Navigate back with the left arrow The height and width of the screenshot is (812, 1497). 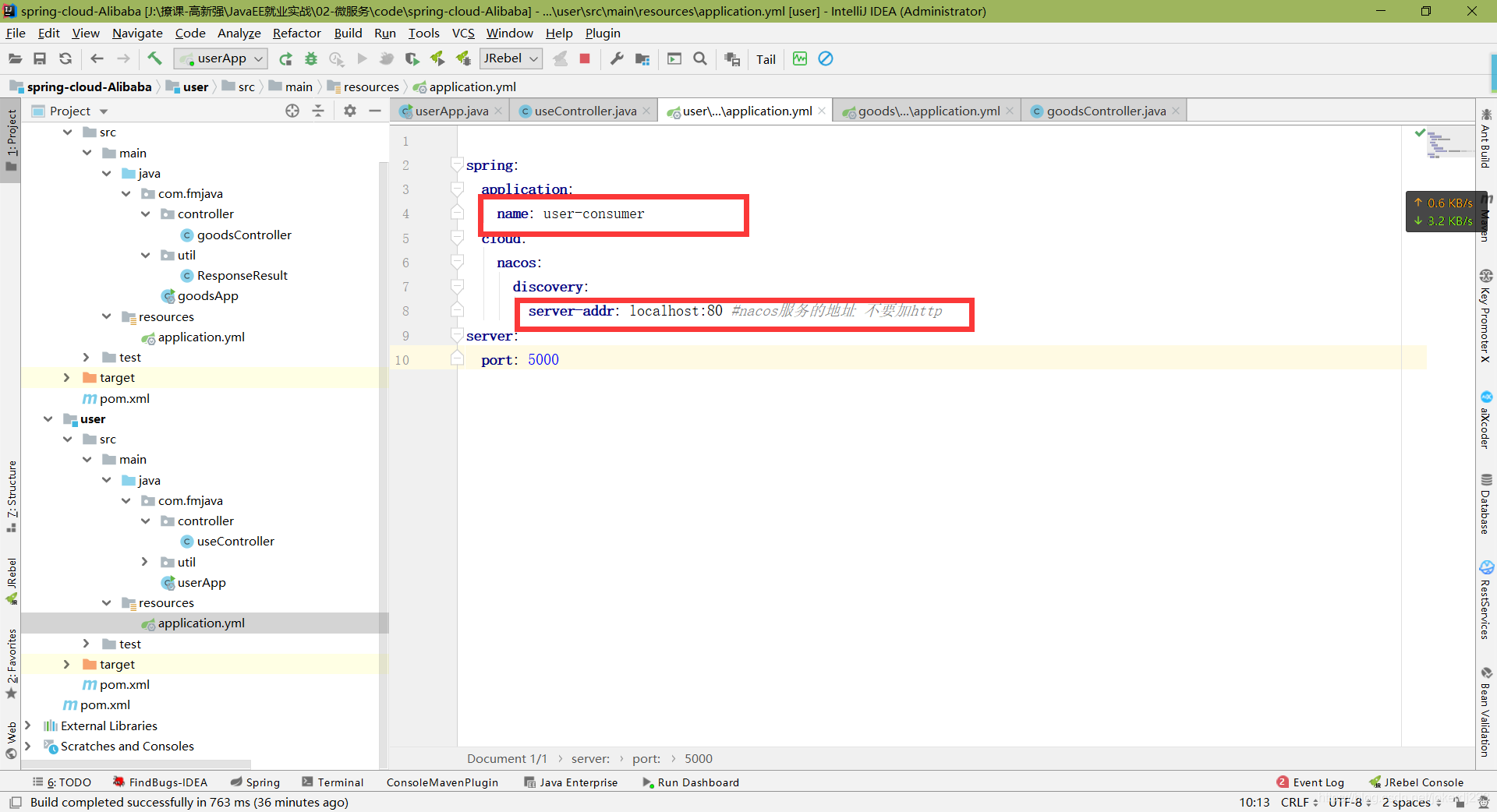click(97, 58)
